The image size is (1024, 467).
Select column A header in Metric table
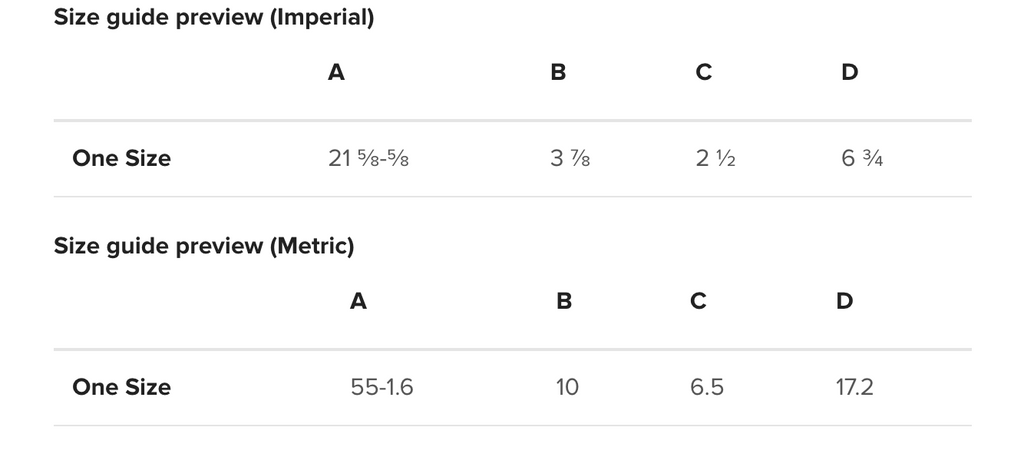pyautogui.click(x=358, y=301)
